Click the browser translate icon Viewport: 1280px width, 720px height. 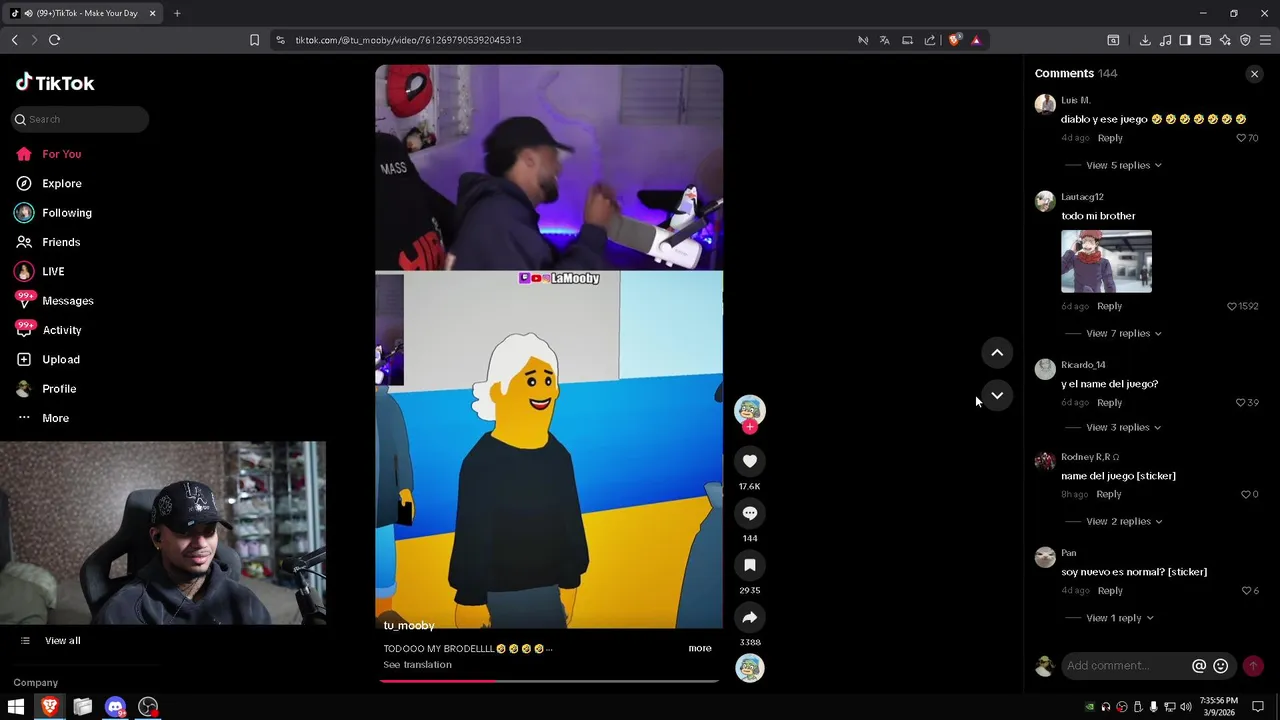coord(884,40)
